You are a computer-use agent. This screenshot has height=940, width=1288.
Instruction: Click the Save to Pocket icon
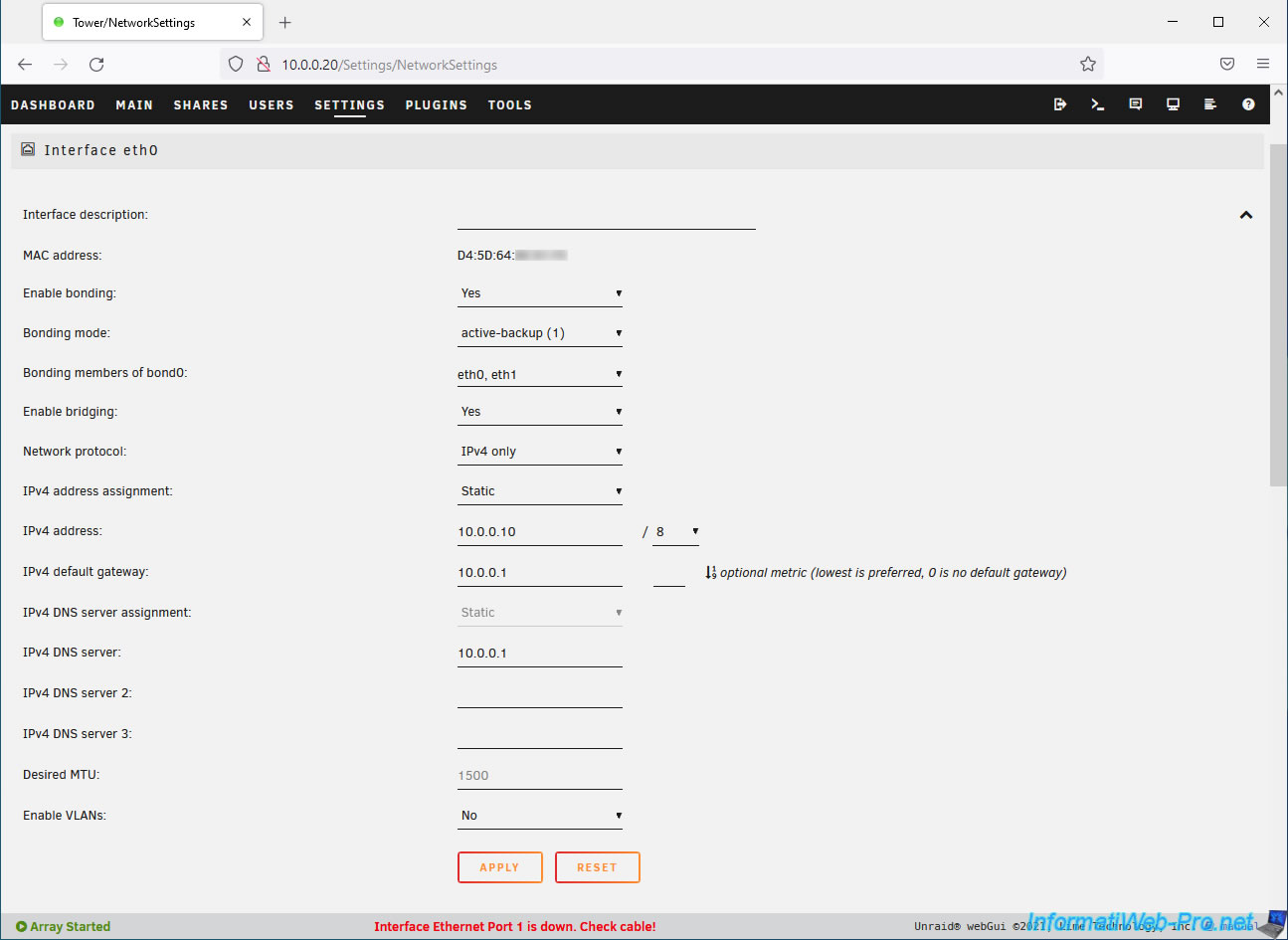tap(1227, 64)
